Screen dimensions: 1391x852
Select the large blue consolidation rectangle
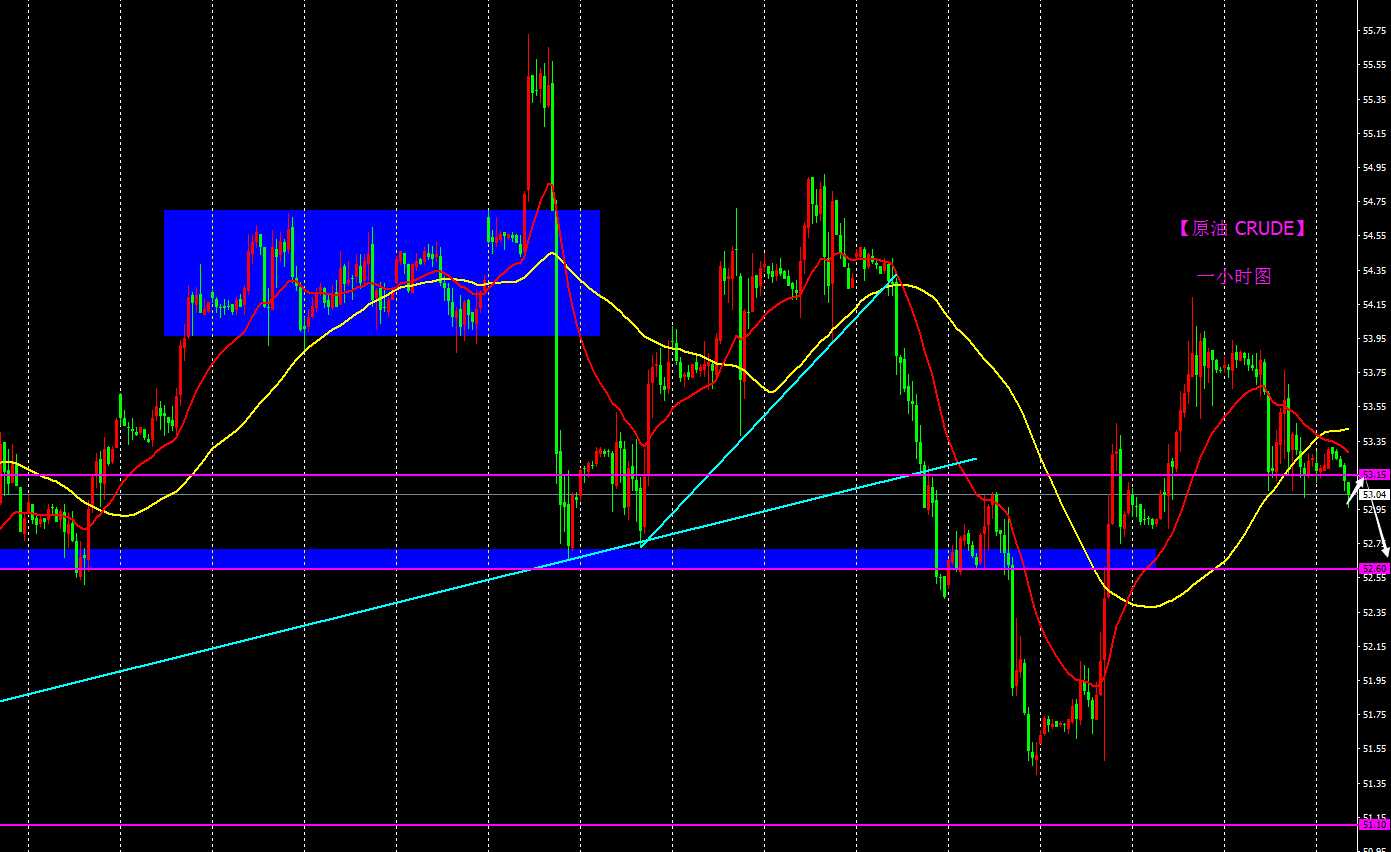(381, 272)
